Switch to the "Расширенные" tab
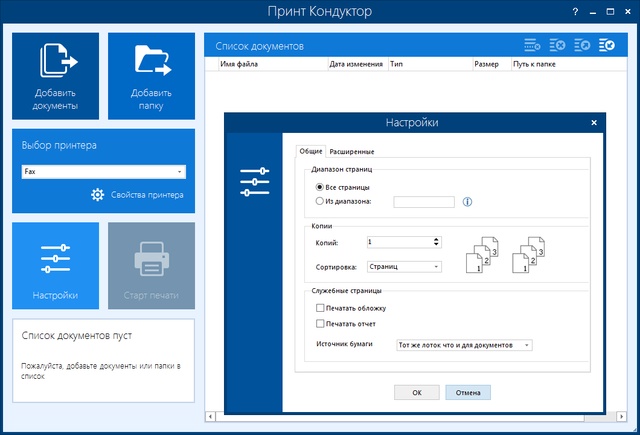The width and height of the screenshot is (640, 435). click(352, 151)
